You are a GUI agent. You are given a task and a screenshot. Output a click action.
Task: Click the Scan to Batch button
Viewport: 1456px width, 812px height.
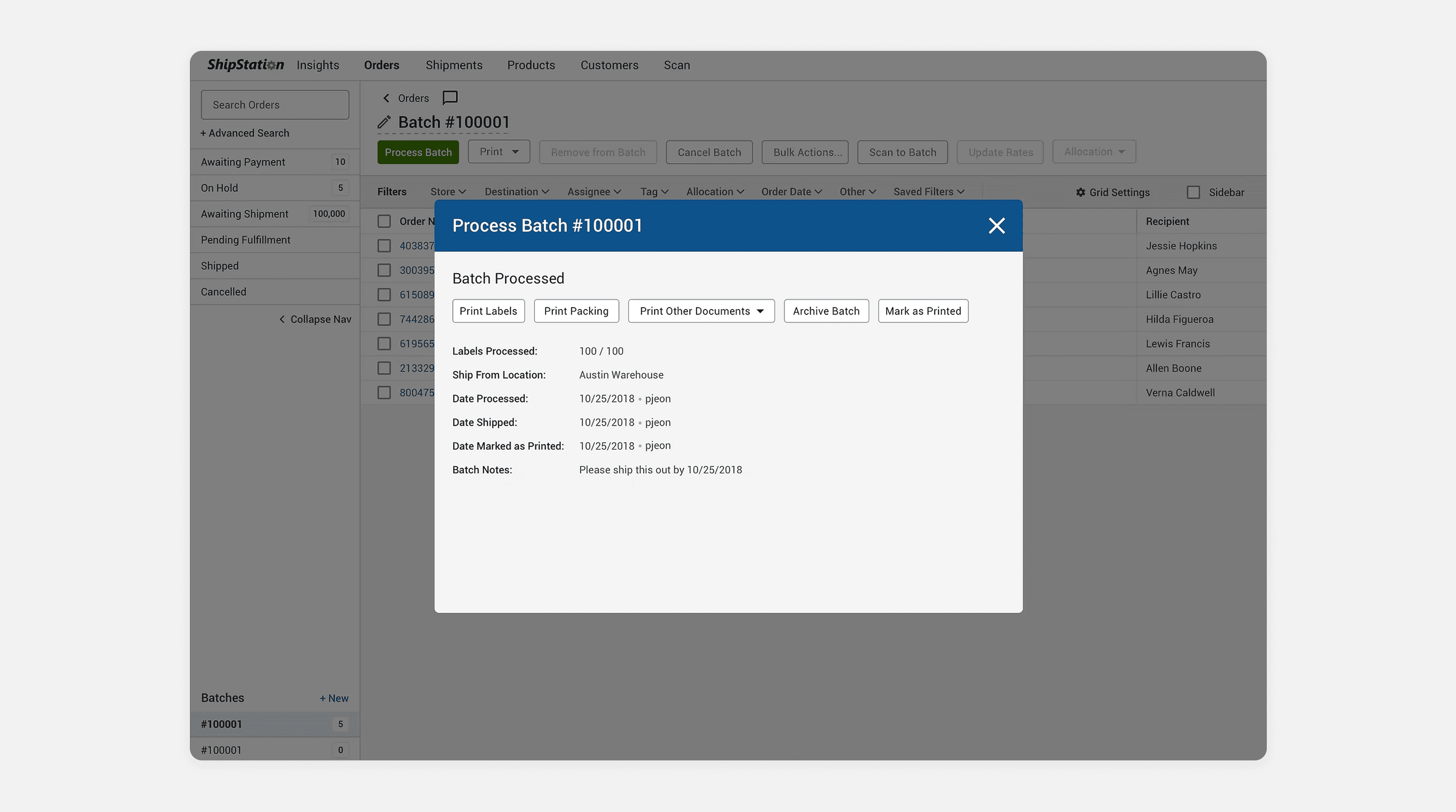(902, 153)
